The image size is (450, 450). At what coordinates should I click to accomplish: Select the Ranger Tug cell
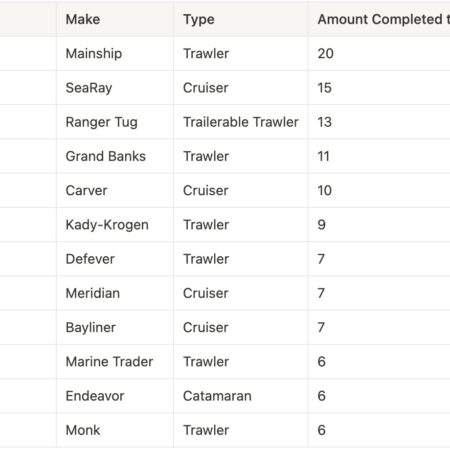[115, 122]
